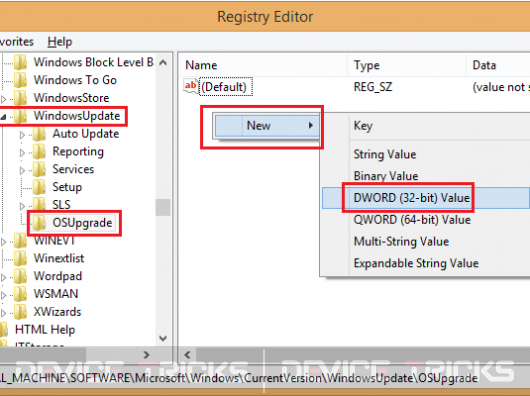Click the ab string icon of (Default) value
Image resolution: width=530 pixels, height=396 pixels.
pos(191,87)
